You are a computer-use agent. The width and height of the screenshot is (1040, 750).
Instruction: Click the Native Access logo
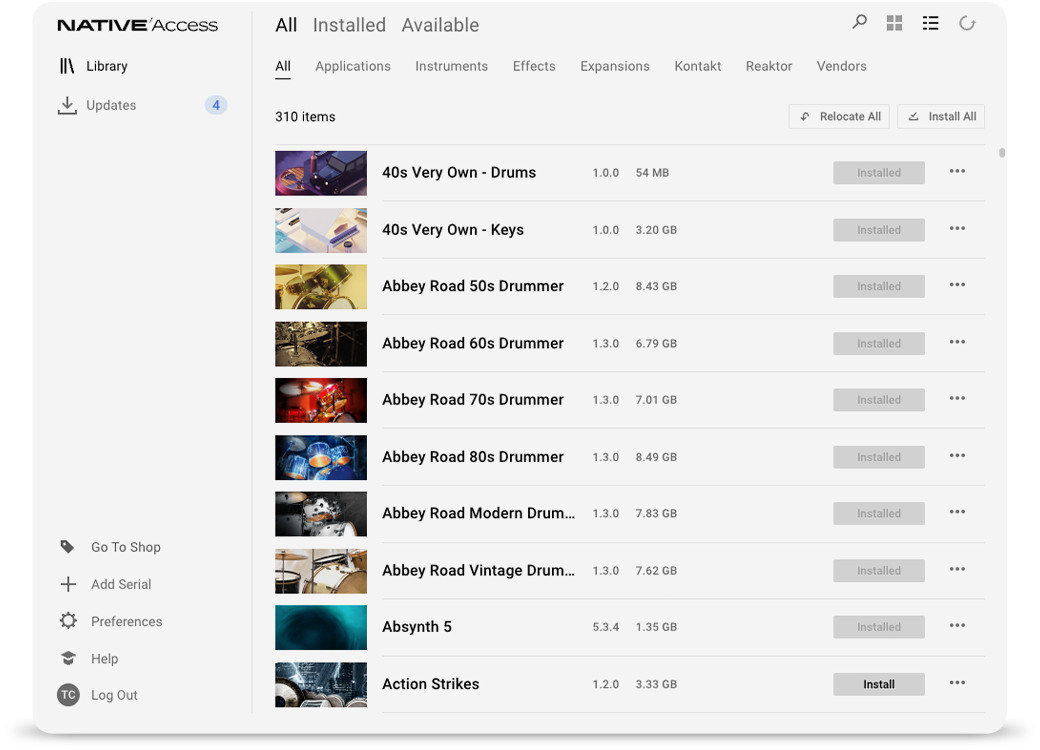[137, 25]
